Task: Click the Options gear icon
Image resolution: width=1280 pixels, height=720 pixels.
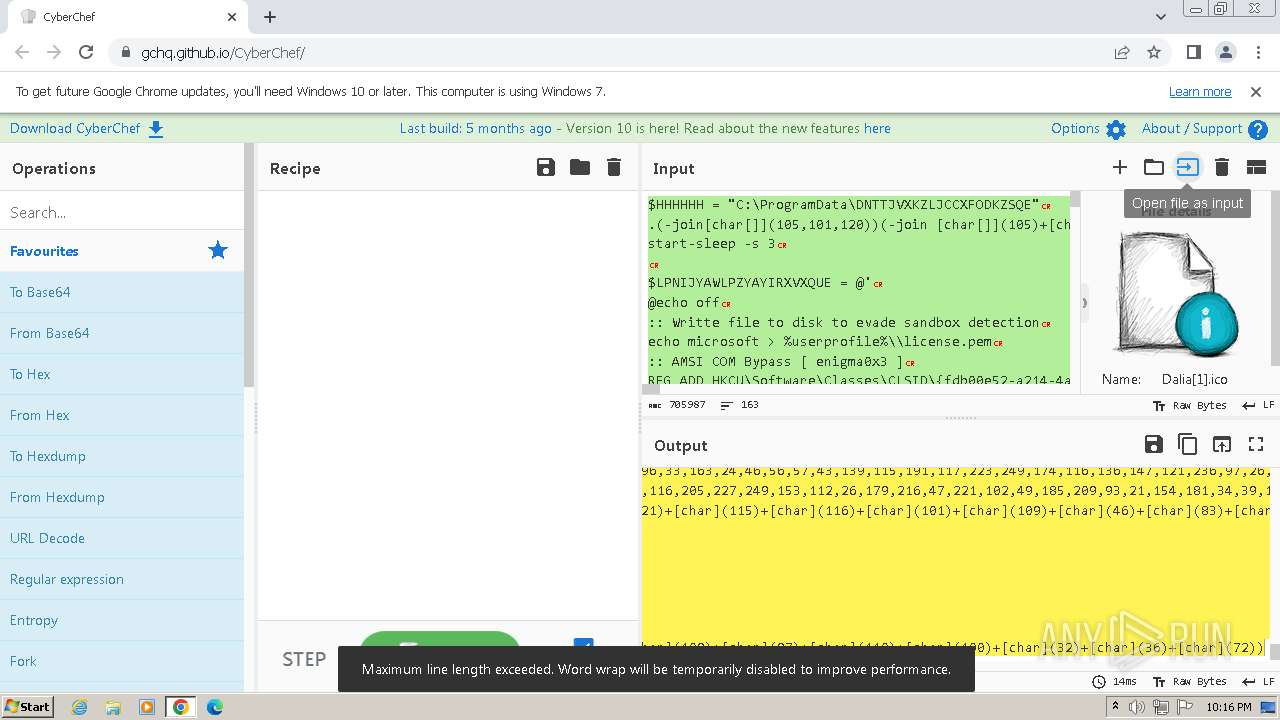Action: coord(1116,129)
